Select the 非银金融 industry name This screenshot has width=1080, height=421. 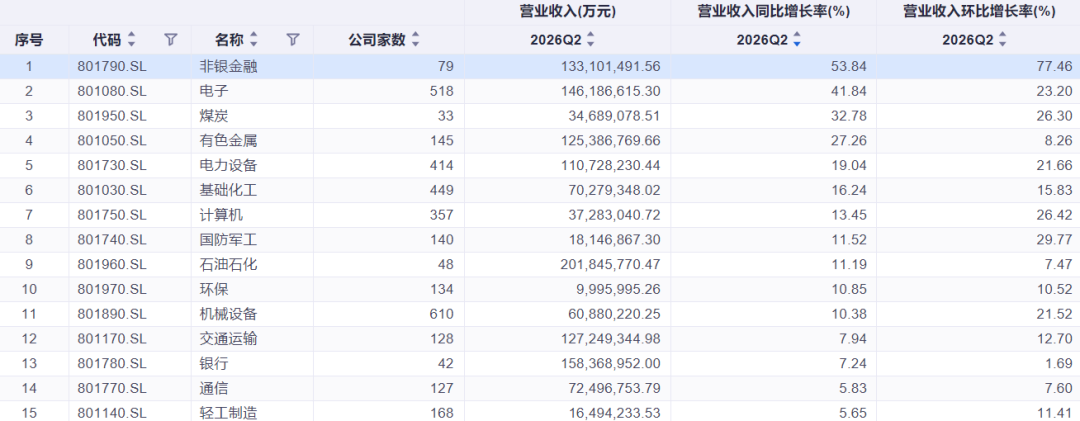(x=229, y=66)
